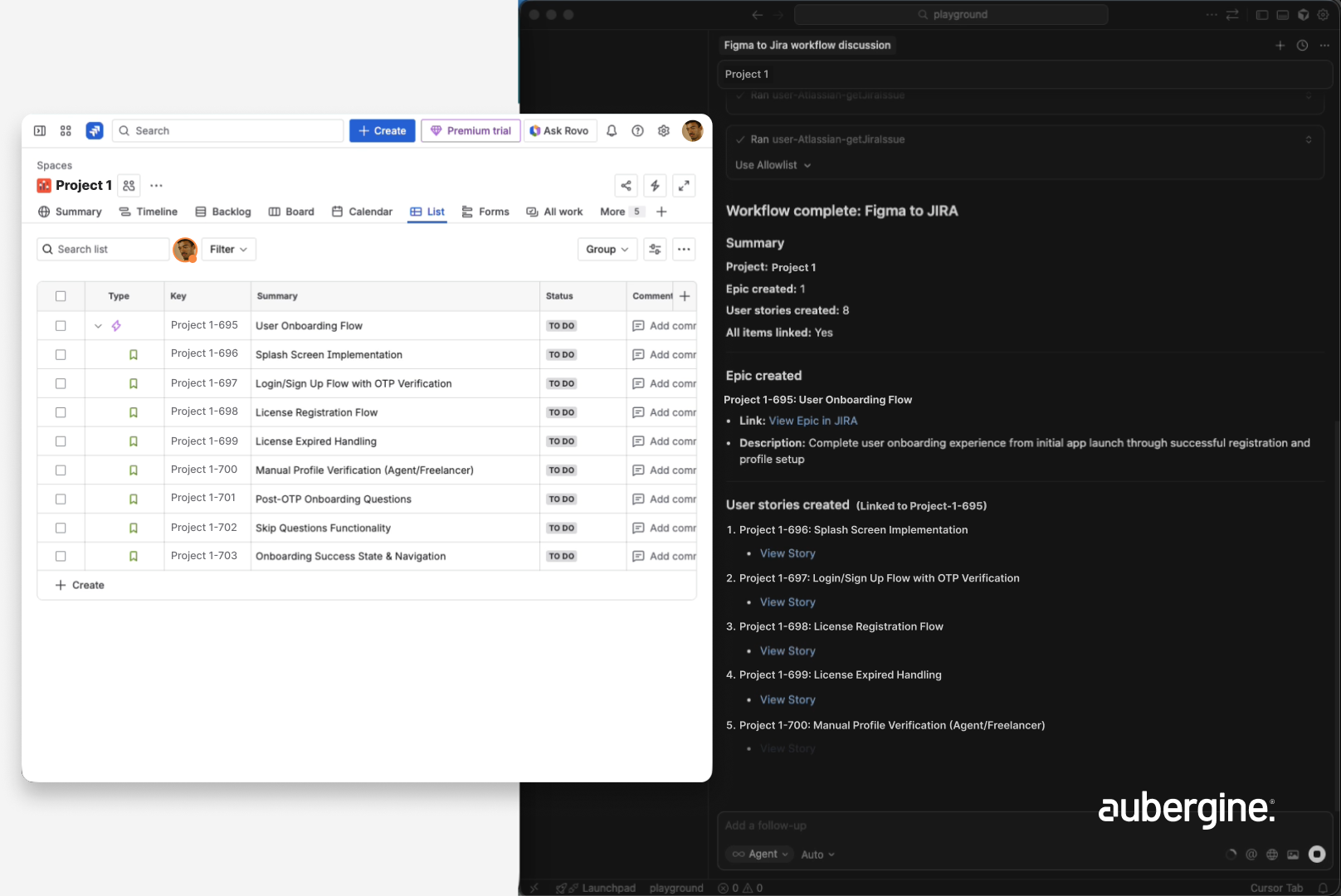Open the automation lightning bolt icon
Screen dimensions: 1341x896
(x=655, y=186)
